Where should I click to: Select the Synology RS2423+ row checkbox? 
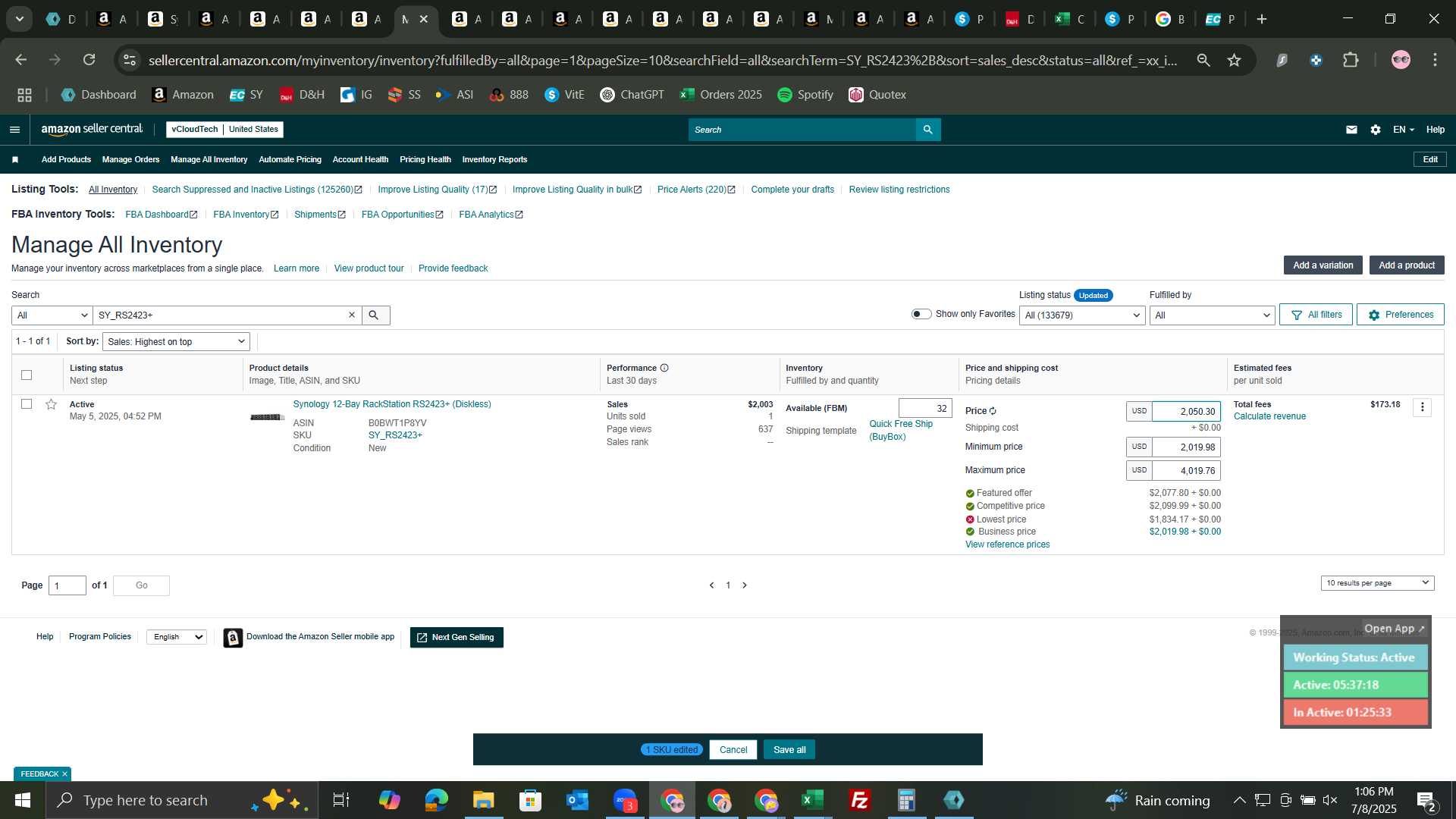click(27, 403)
